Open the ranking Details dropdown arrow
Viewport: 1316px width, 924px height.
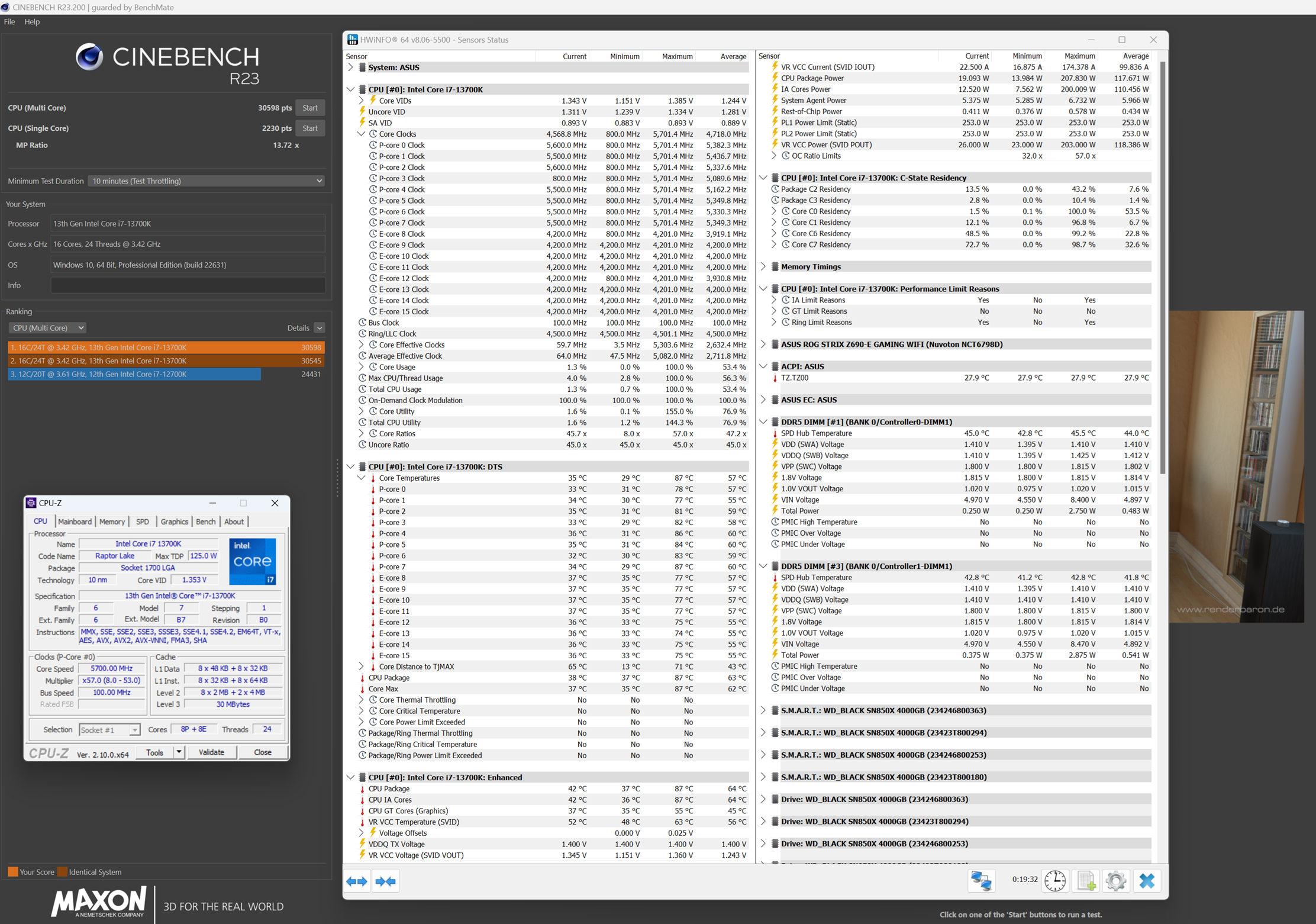pyautogui.click(x=320, y=328)
